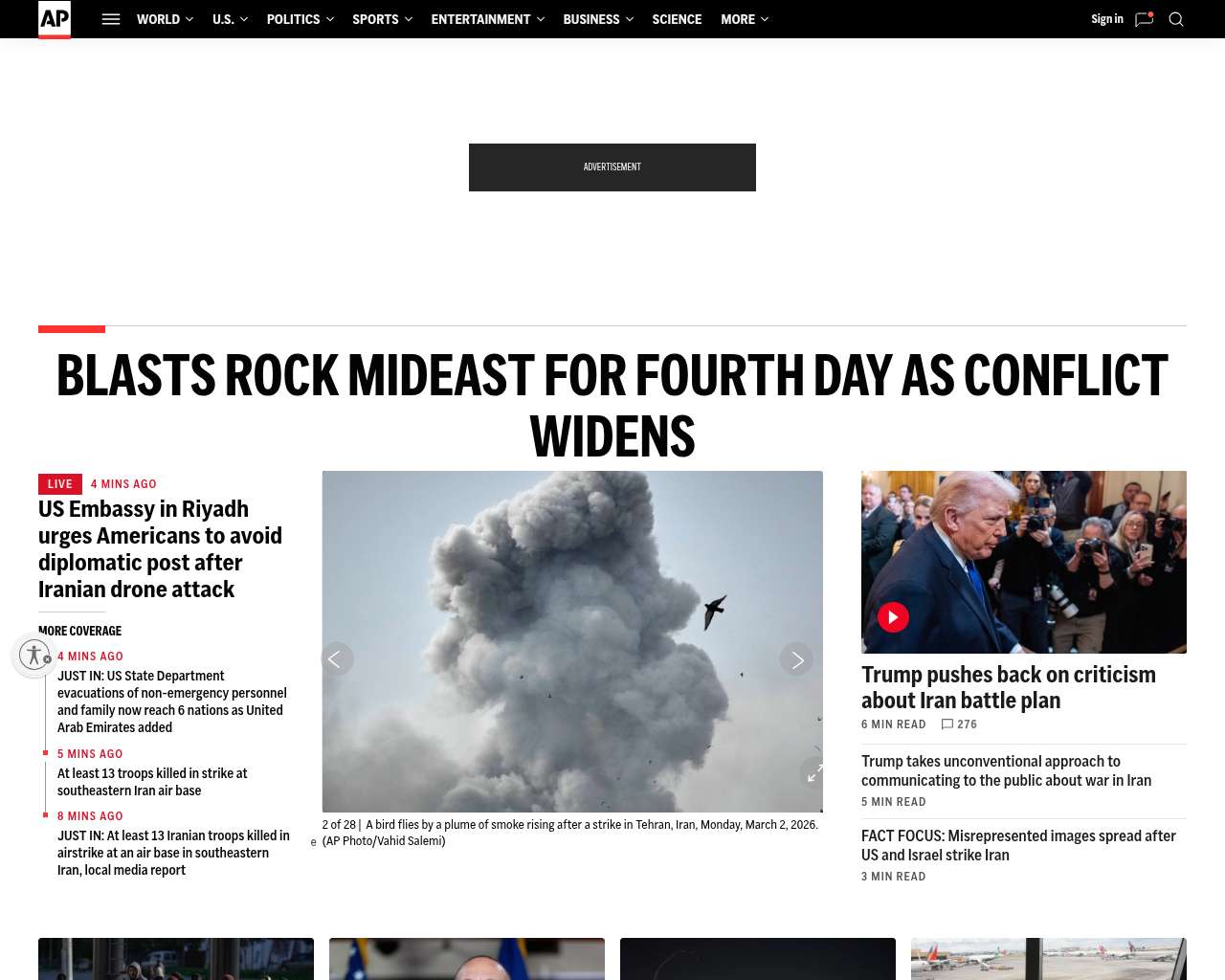Click the Sign in link

1107,19
